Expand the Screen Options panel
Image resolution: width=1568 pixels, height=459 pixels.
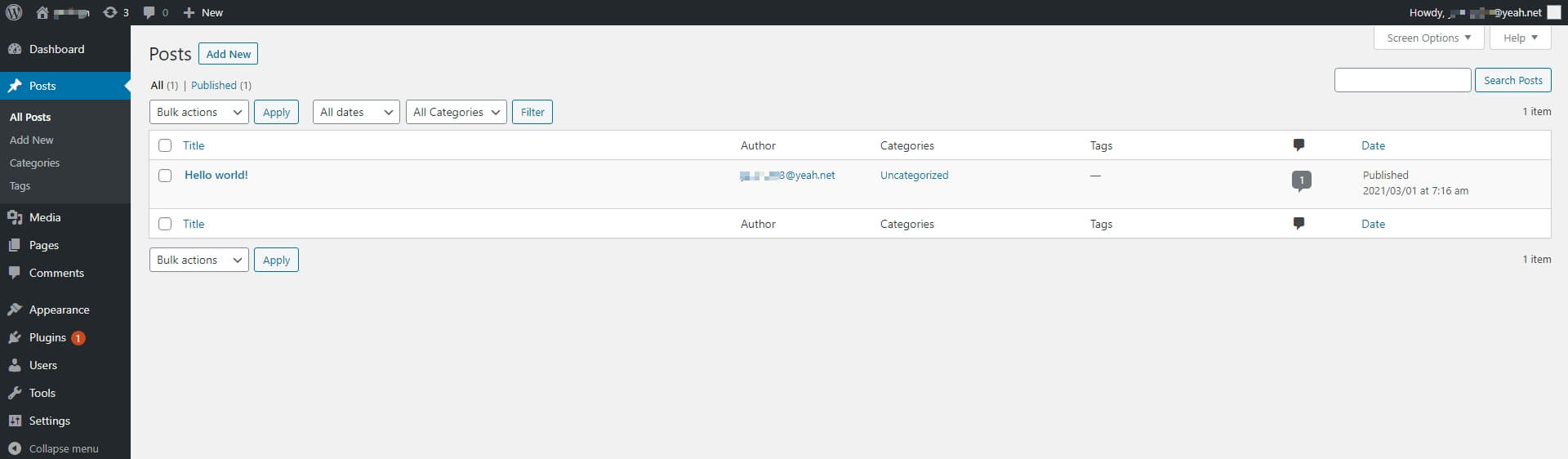click(x=1428, y=38)
